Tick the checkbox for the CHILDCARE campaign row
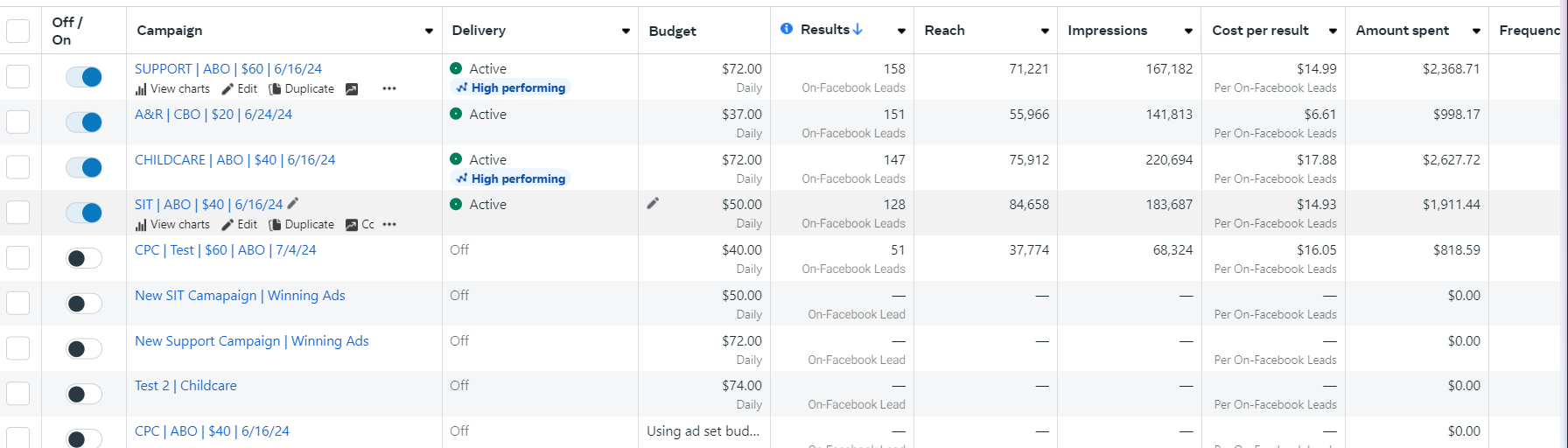 point(18,167)
